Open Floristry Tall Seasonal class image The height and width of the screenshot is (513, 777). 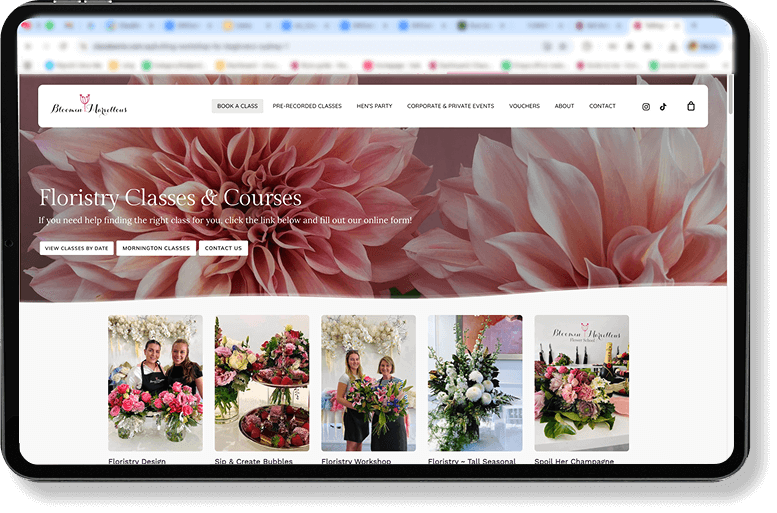click(x=475, y=383)
